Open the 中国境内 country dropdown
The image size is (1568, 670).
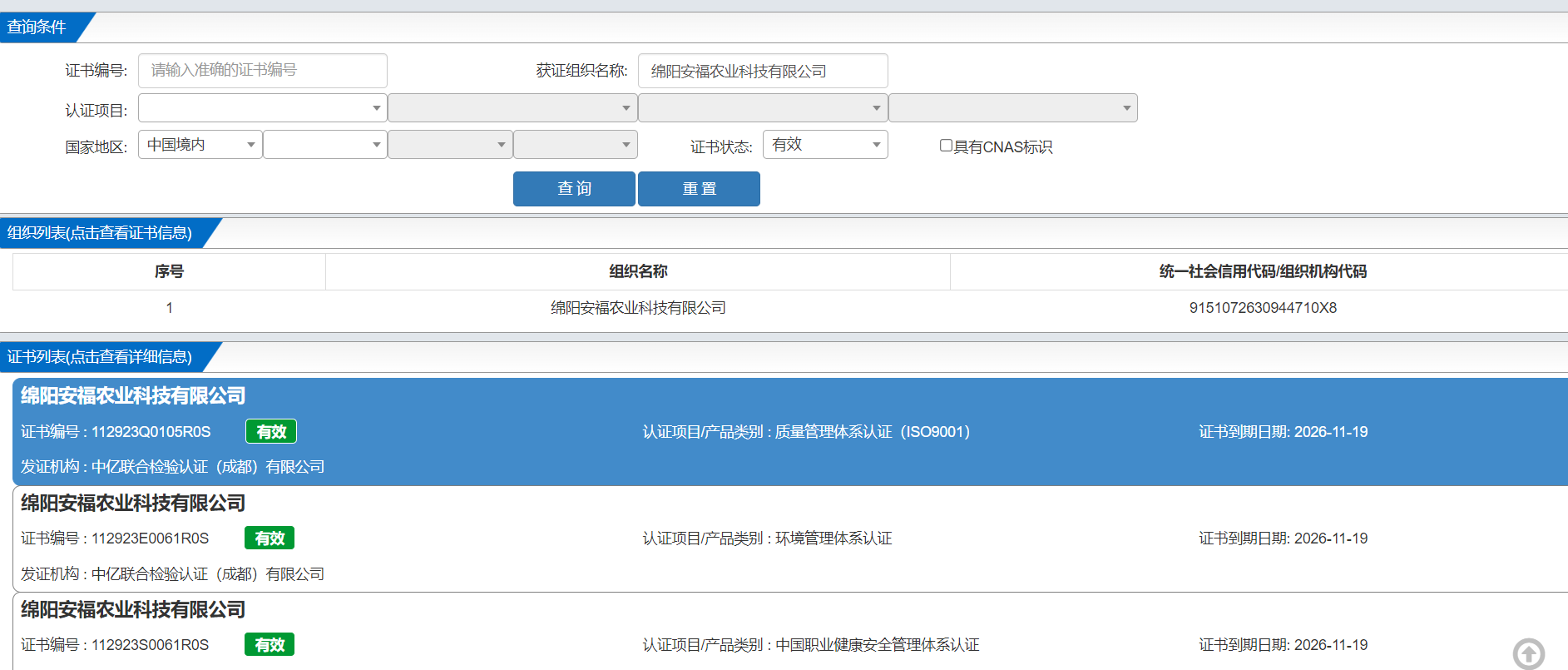[200, 145]
